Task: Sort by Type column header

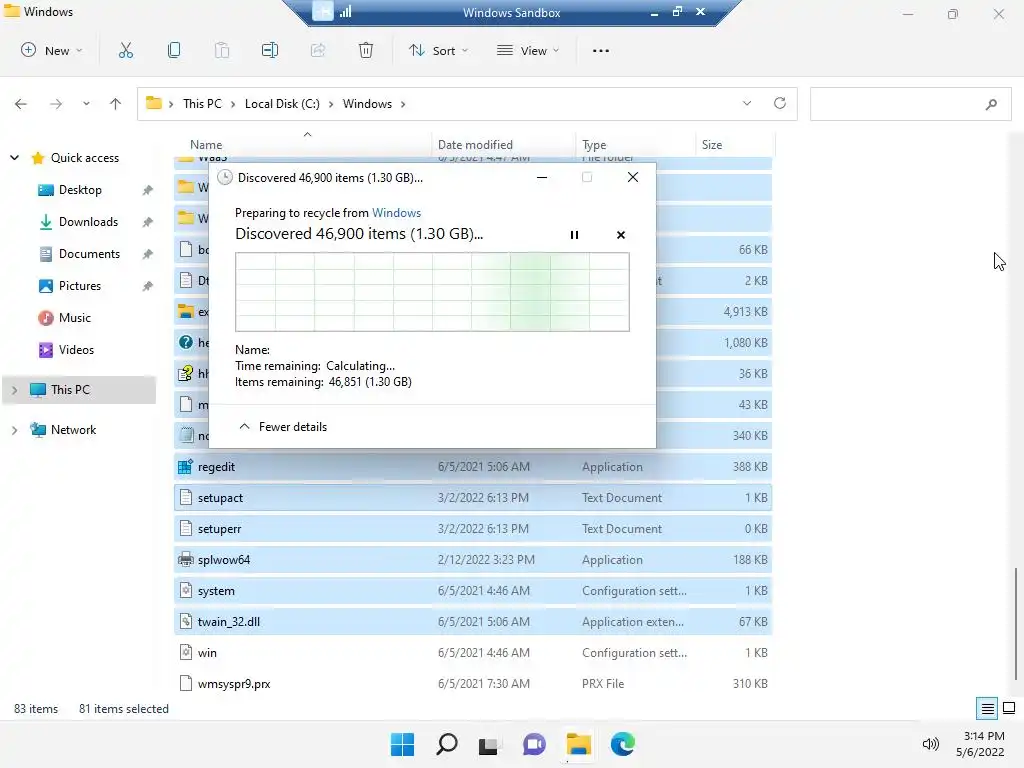Action: 594,145
